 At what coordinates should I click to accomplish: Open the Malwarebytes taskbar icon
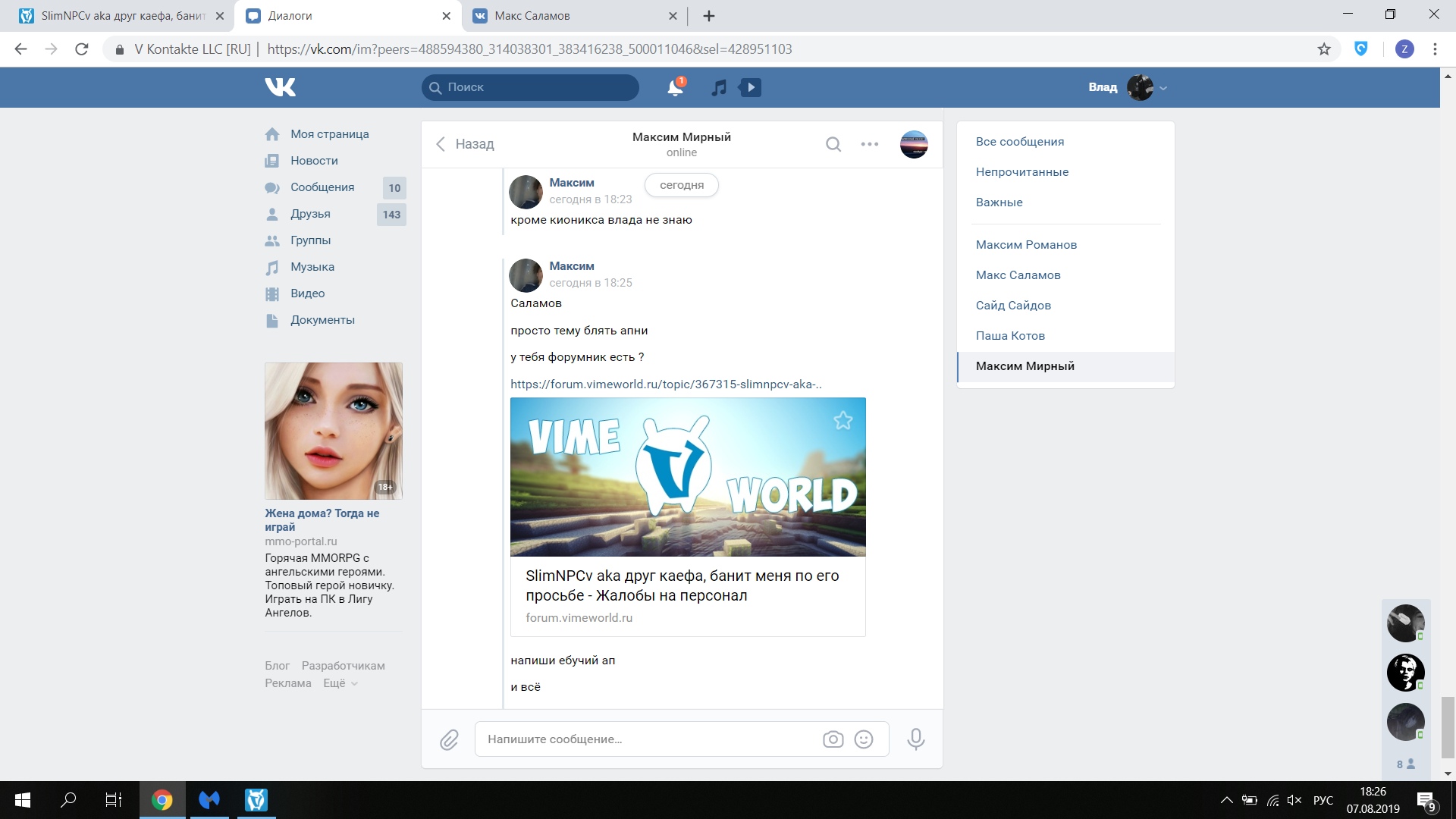click(x=209, y=800)
